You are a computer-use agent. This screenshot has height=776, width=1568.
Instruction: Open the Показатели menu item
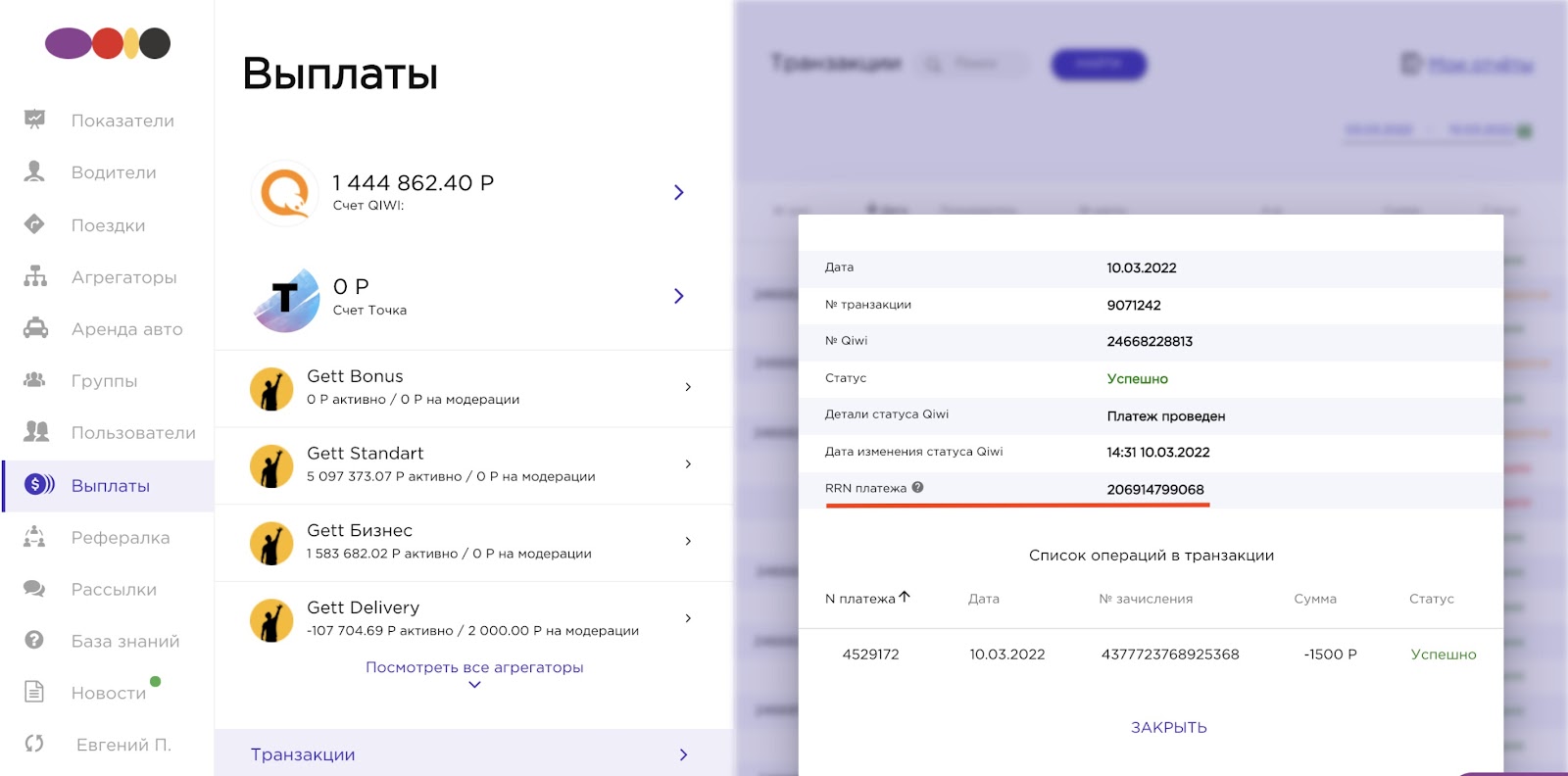click(122, 121)
